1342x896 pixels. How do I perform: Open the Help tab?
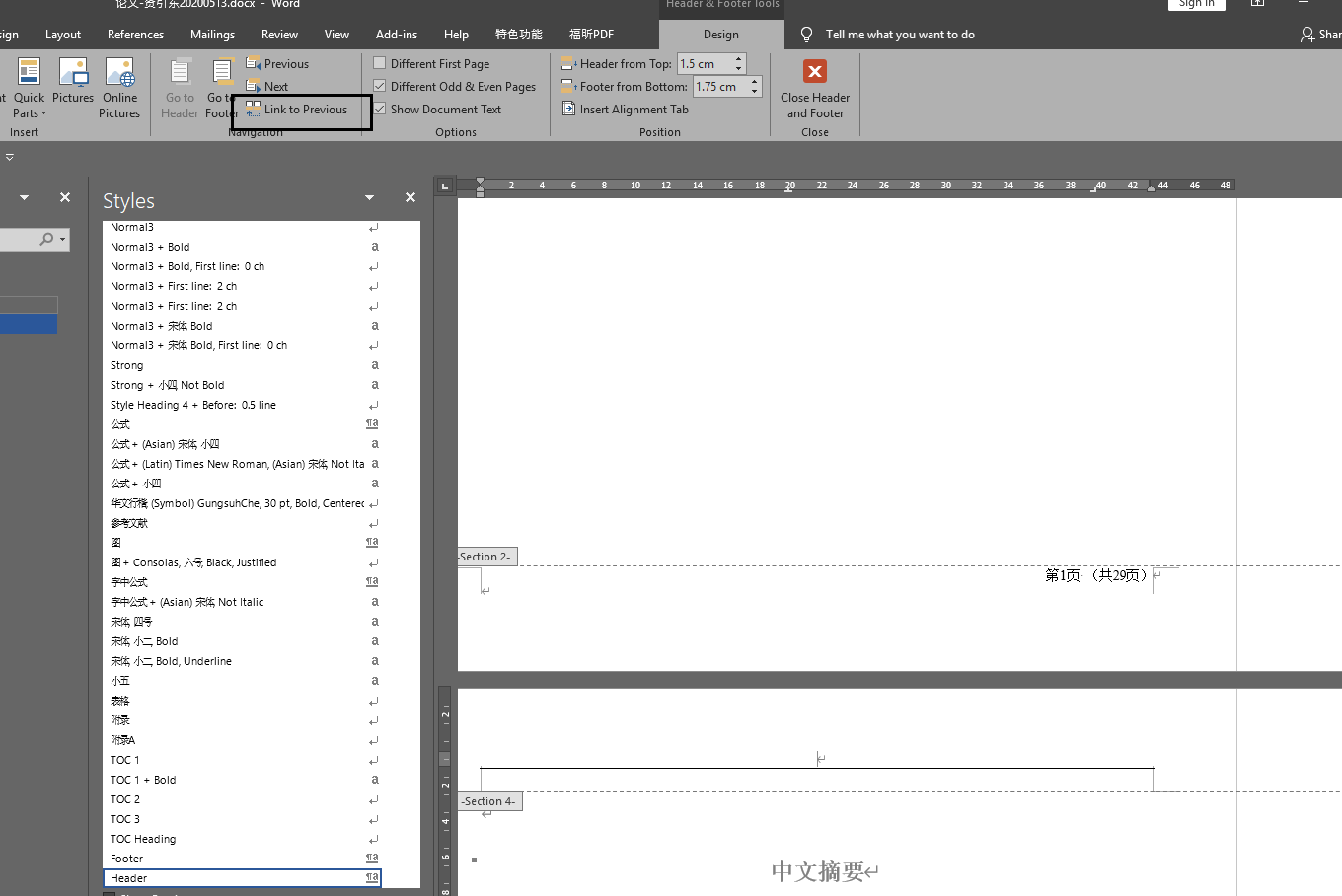pyautogui.click(x=456, y=35)
